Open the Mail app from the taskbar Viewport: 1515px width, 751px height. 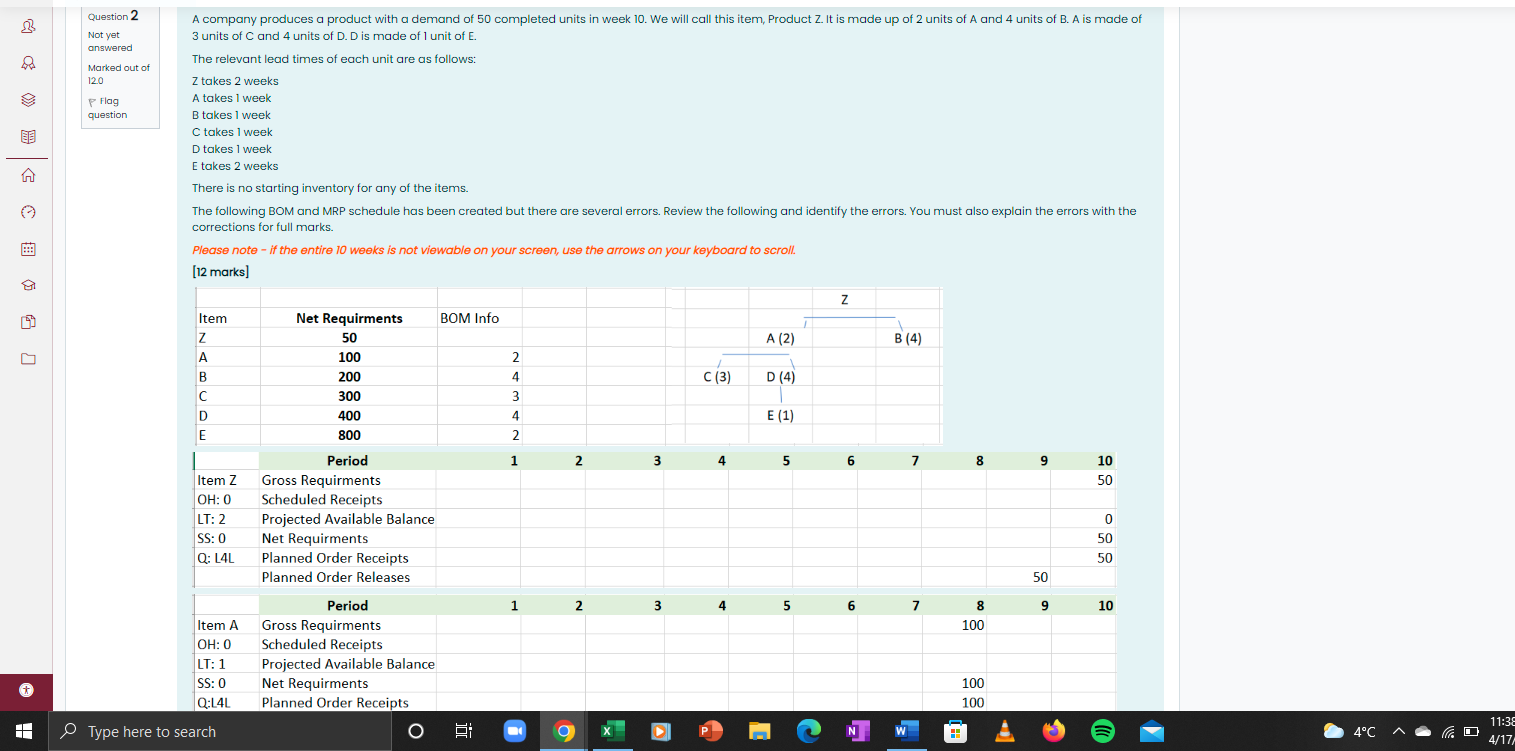1151,732
